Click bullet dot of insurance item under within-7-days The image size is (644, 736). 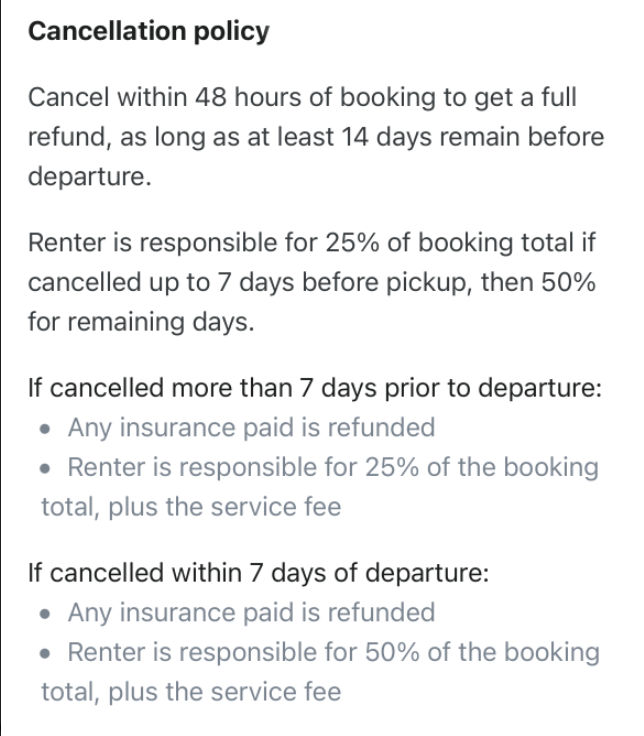(47, 613)
